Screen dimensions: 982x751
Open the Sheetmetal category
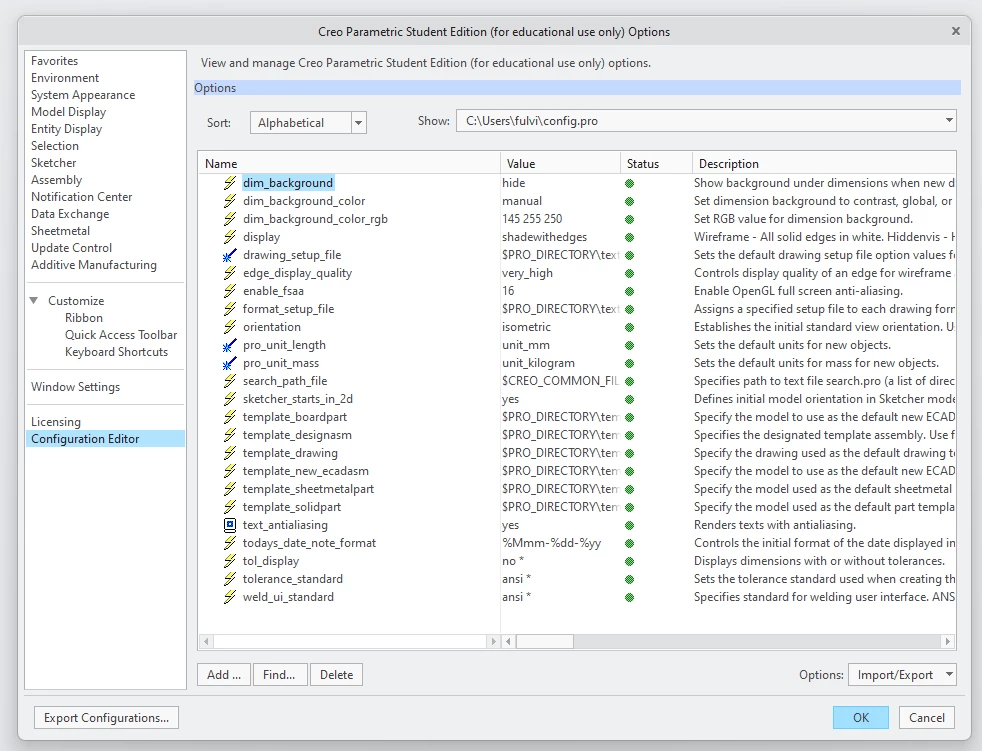[x=61, y=230]
